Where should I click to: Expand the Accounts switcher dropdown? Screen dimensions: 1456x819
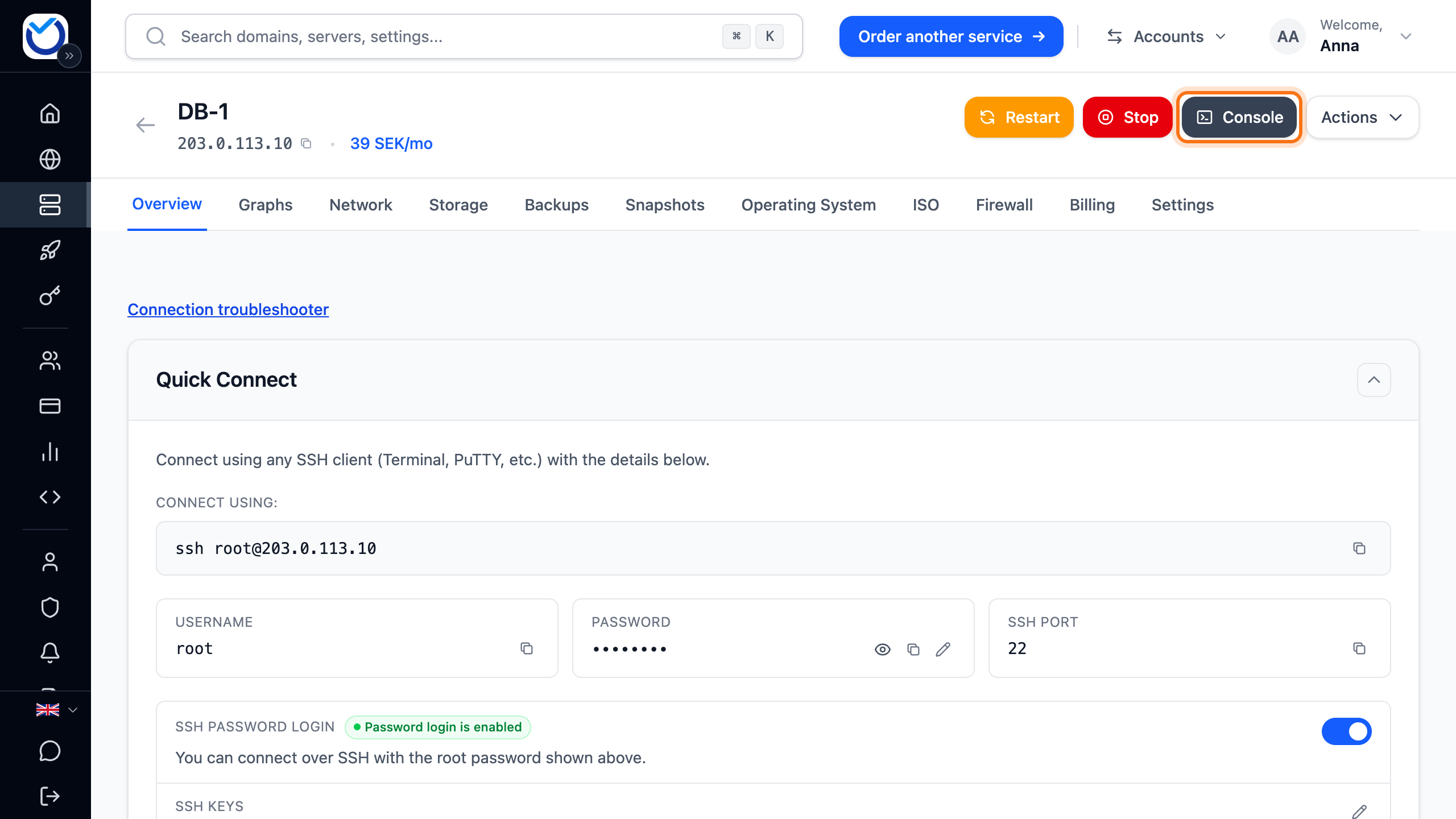[x=1166, y=36]
